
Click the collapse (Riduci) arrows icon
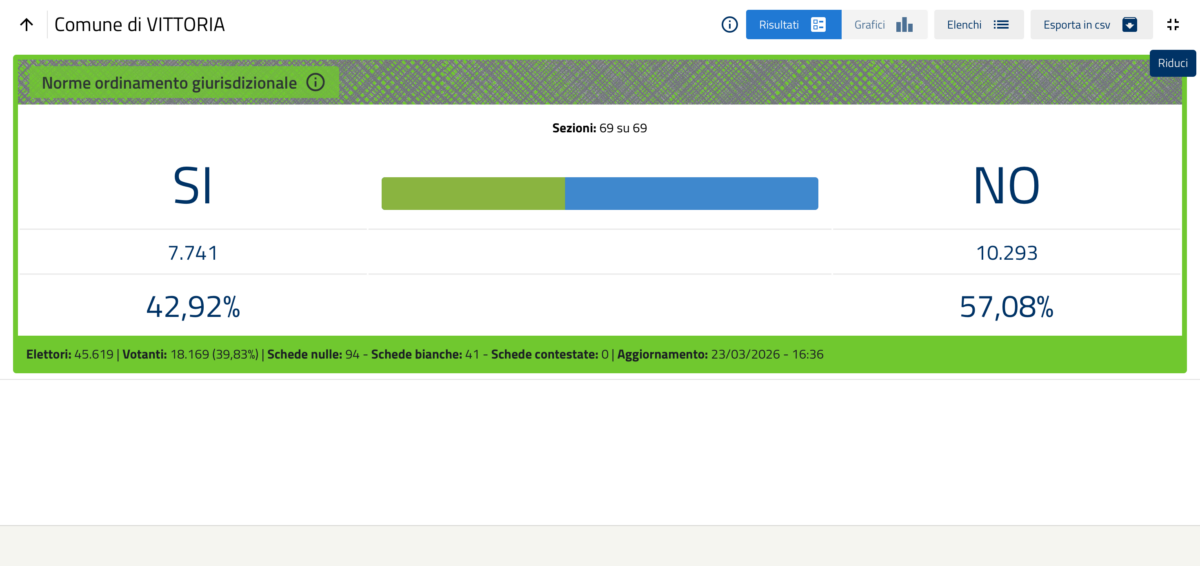(x=1173, y=25)
